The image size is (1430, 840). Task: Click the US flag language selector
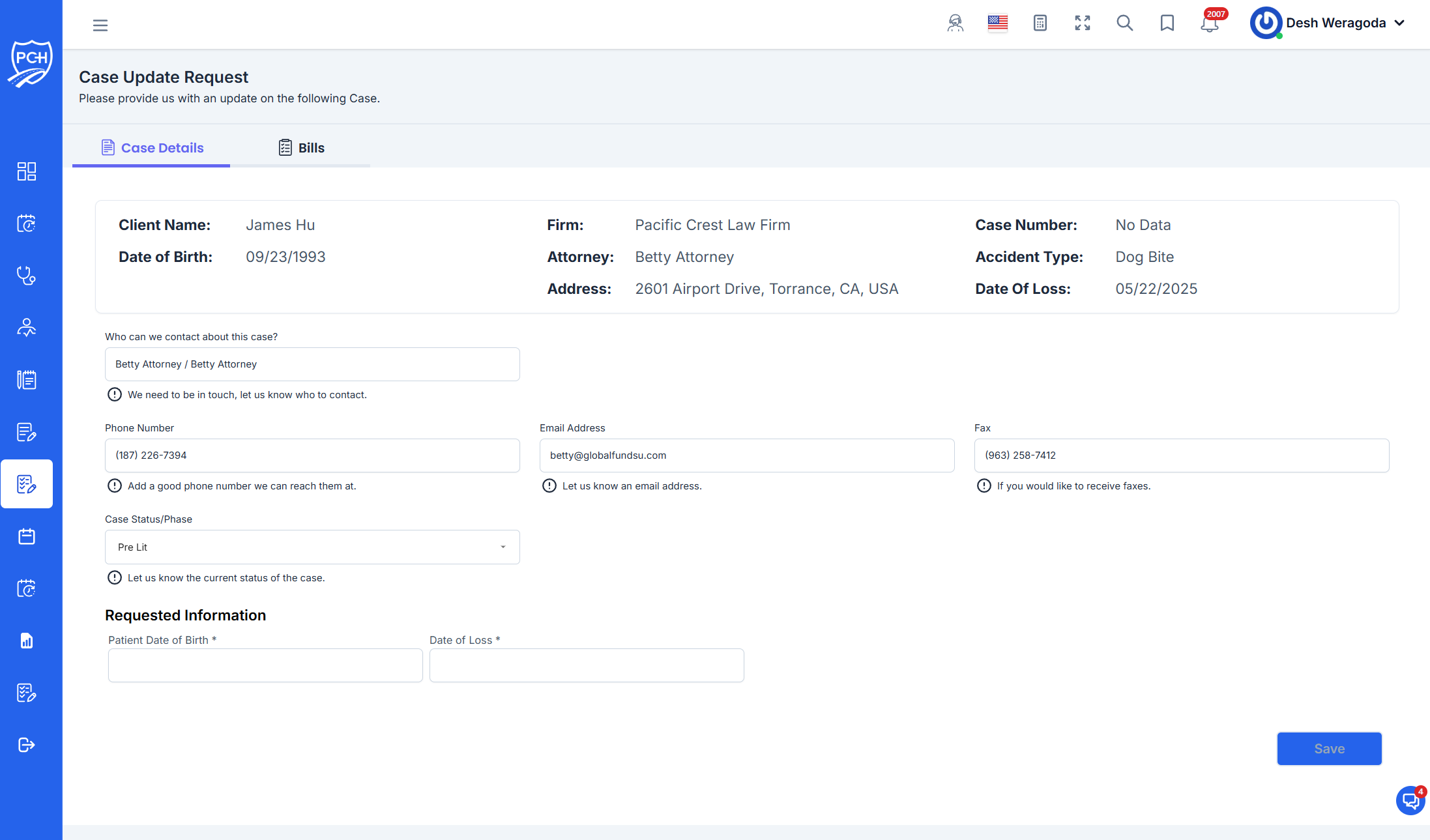click(997, 22)
